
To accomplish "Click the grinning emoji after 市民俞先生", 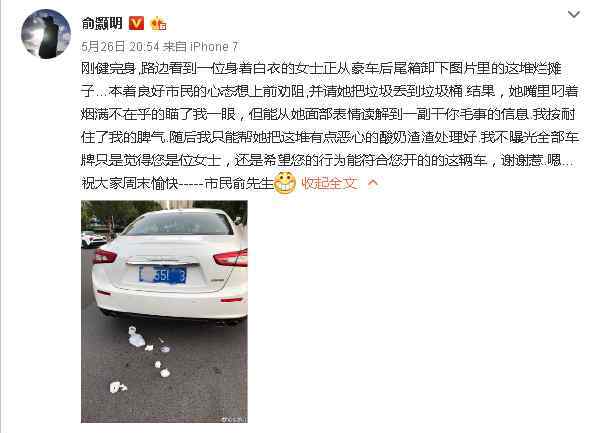I will (285, 183).
